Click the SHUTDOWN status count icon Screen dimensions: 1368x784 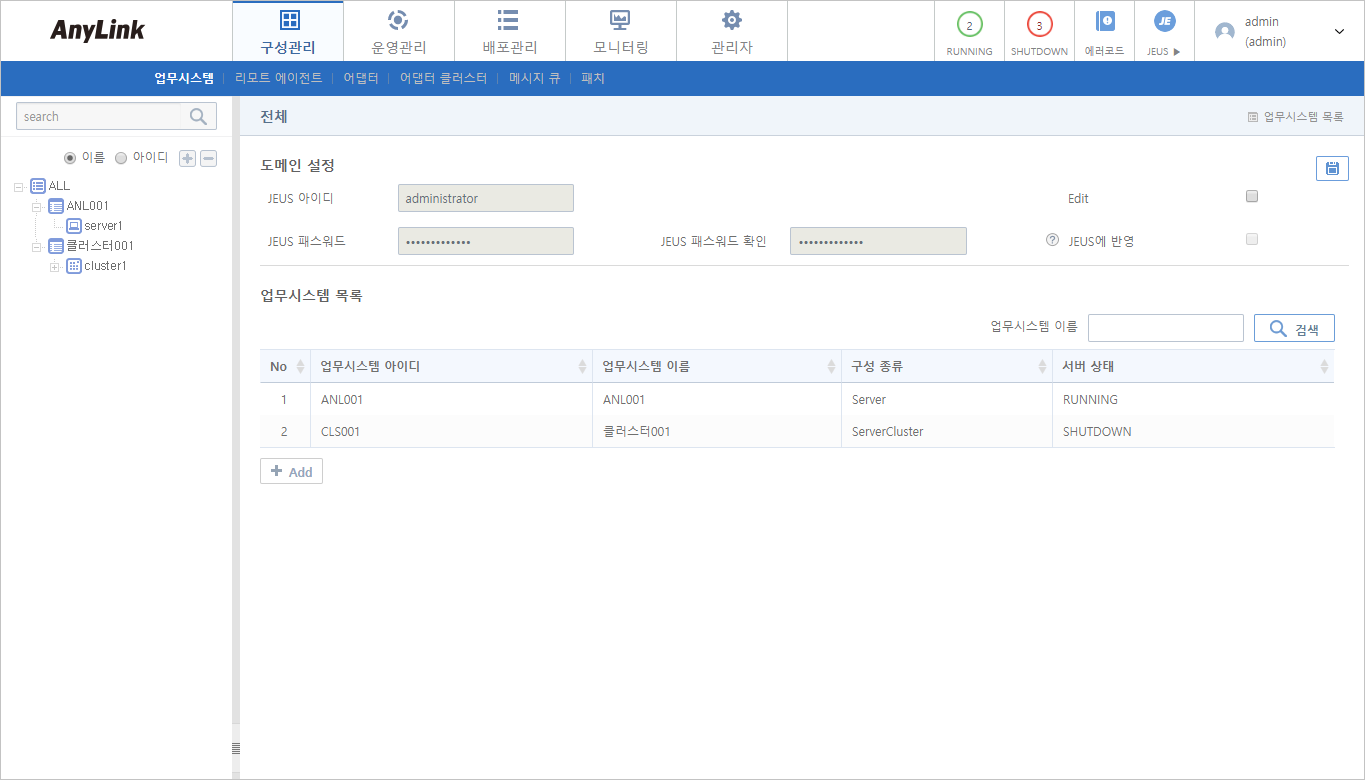point(1039,26)
